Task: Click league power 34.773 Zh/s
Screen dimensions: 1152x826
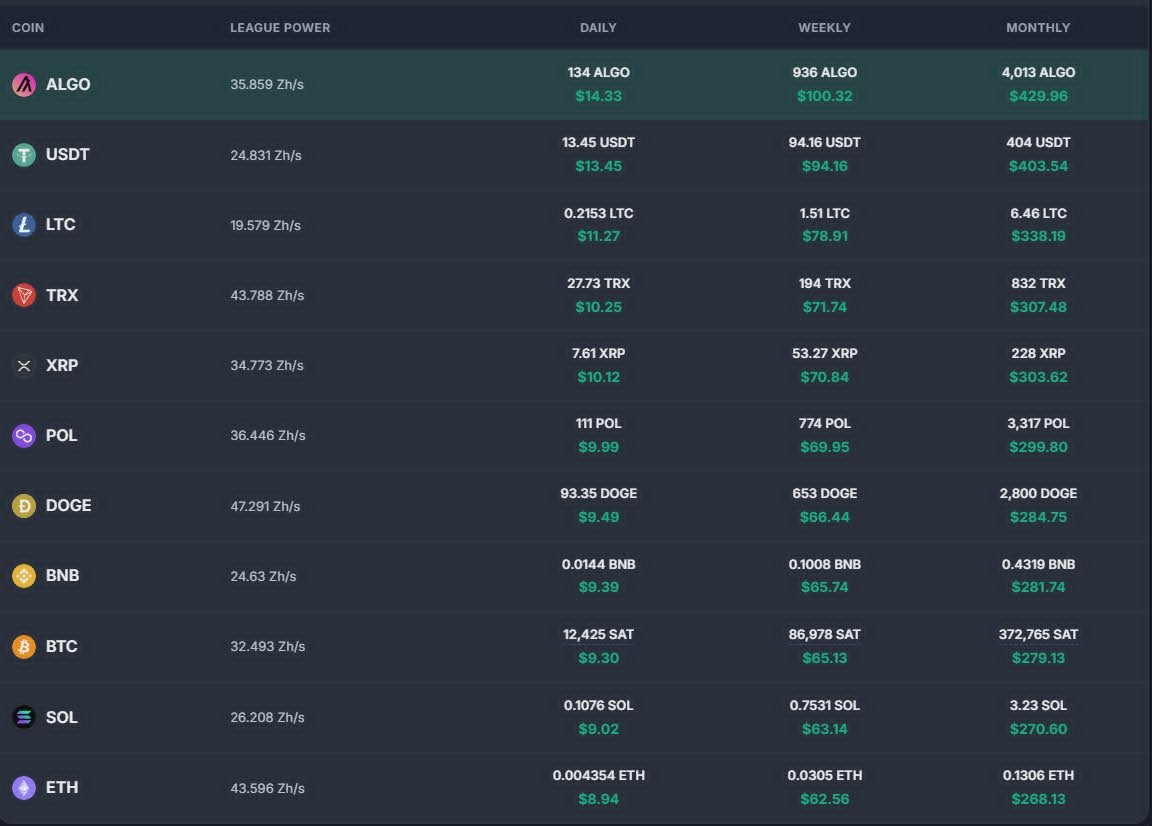Action: click(267, 365)
